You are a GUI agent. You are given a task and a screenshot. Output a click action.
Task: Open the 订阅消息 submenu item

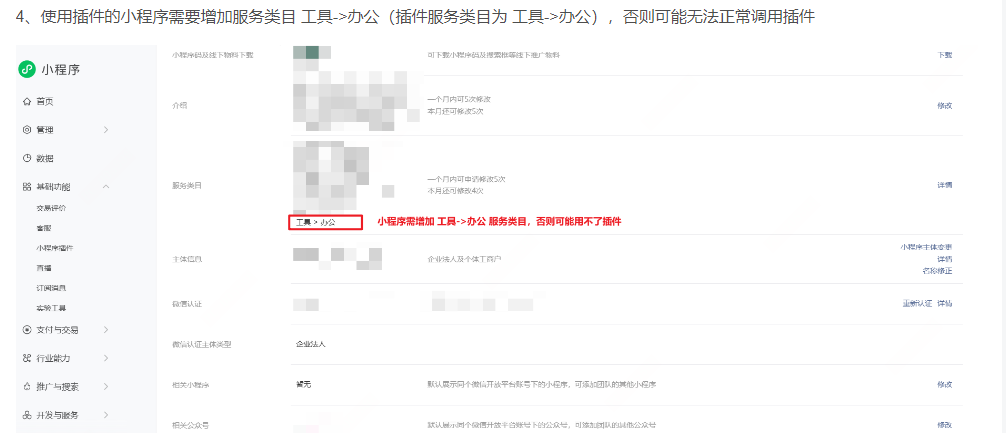(47, 288)
